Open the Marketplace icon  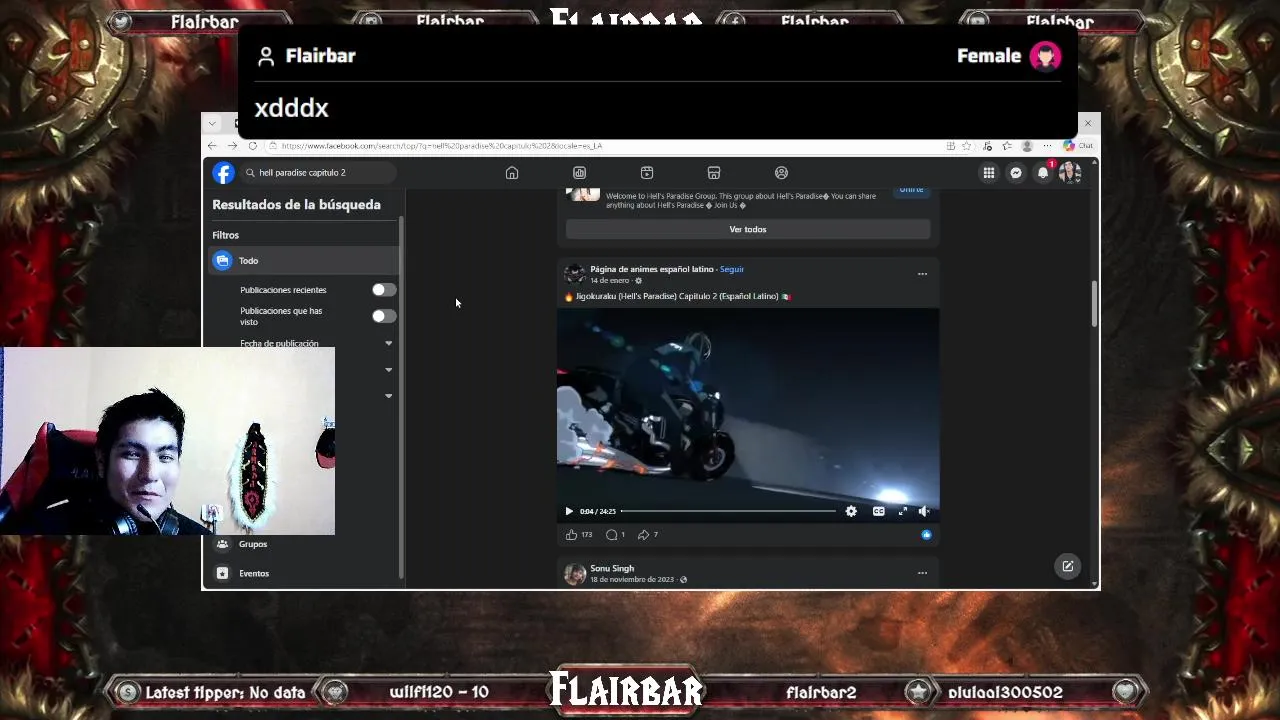[x=714, y=173]
